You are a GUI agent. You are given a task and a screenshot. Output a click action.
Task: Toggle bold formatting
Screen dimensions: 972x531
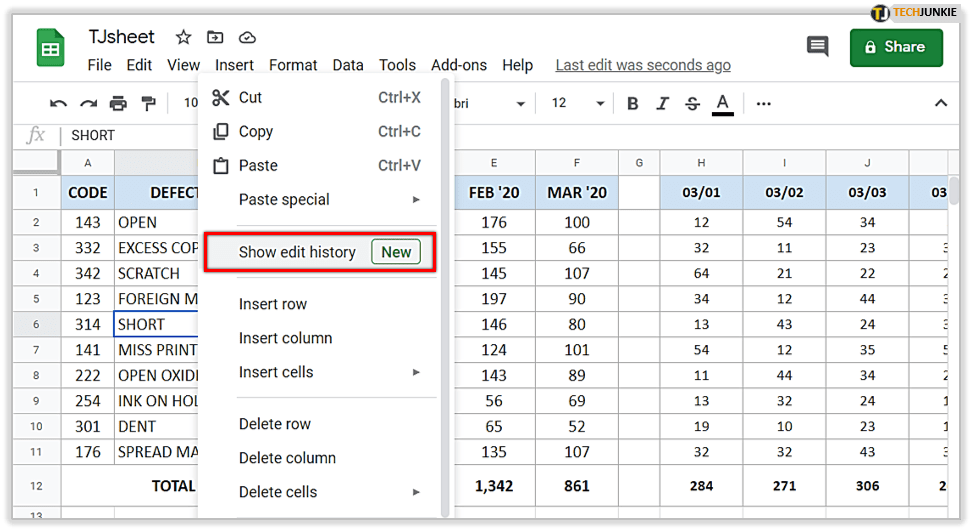click(x=632, y=103)
